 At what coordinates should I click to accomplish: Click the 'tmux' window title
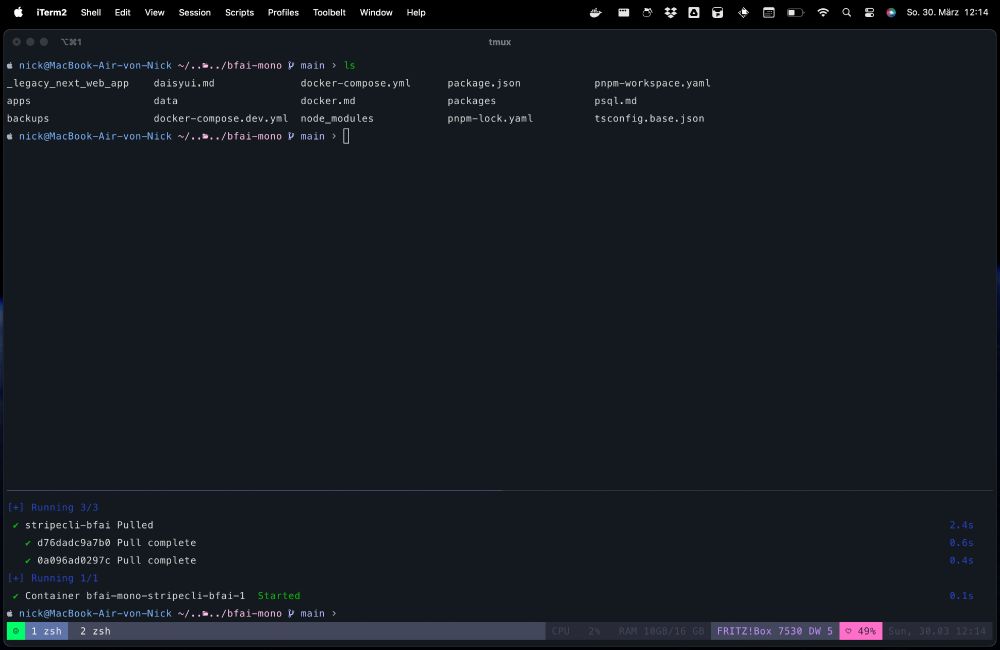click(x=499, y=42)
